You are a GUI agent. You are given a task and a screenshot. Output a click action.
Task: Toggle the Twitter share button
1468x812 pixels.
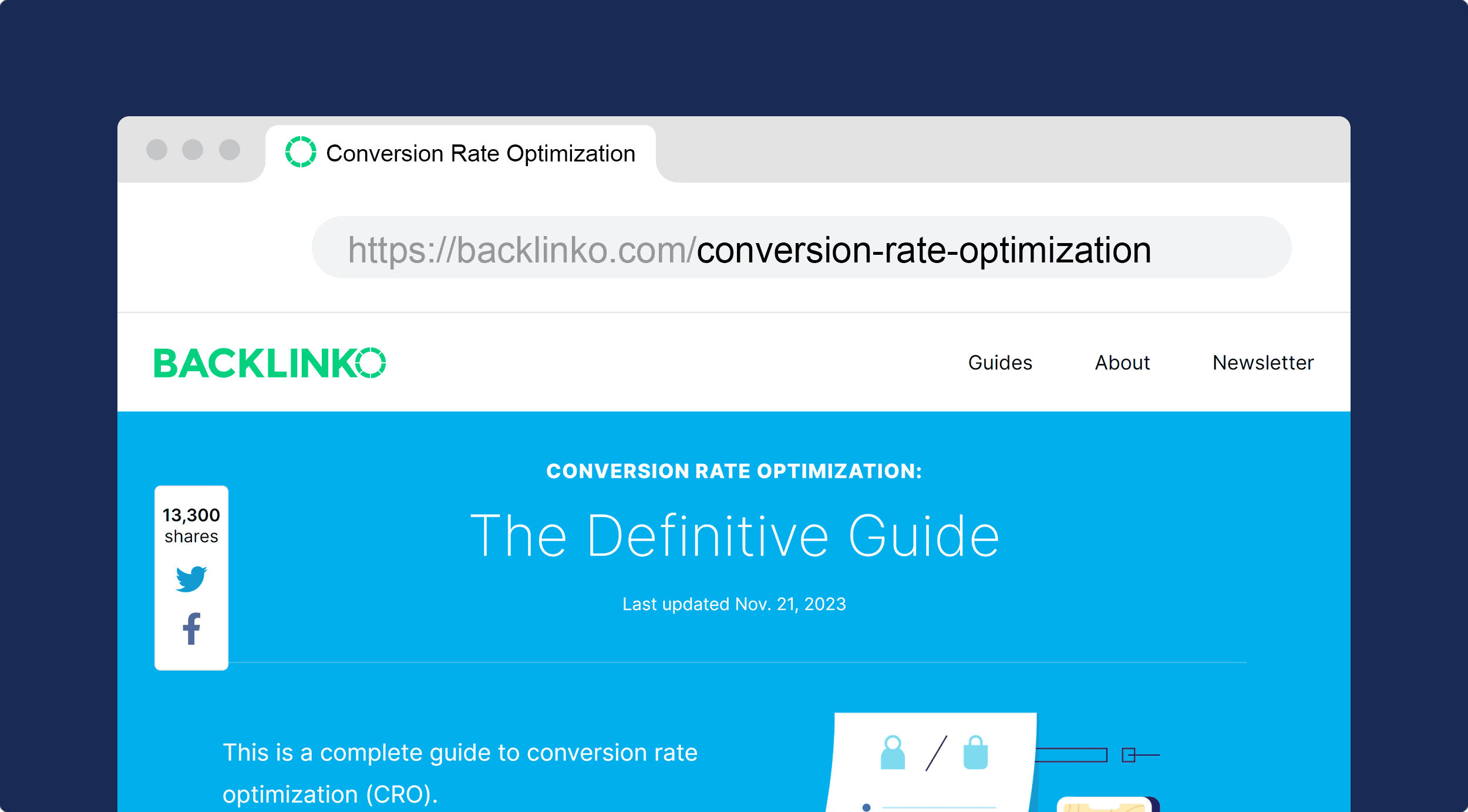pyautogui.click(x=190, y=580)
